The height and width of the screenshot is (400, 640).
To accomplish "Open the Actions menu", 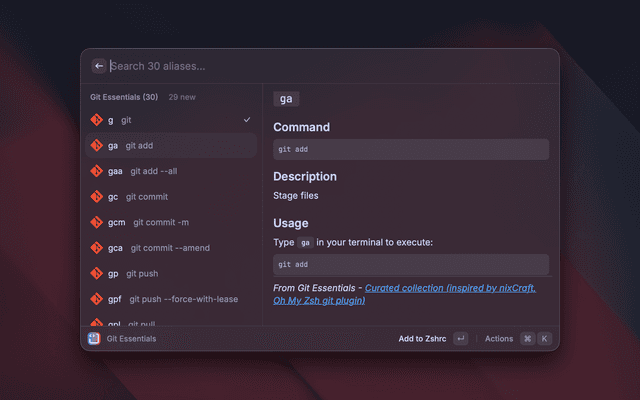I will click(498, 339).
